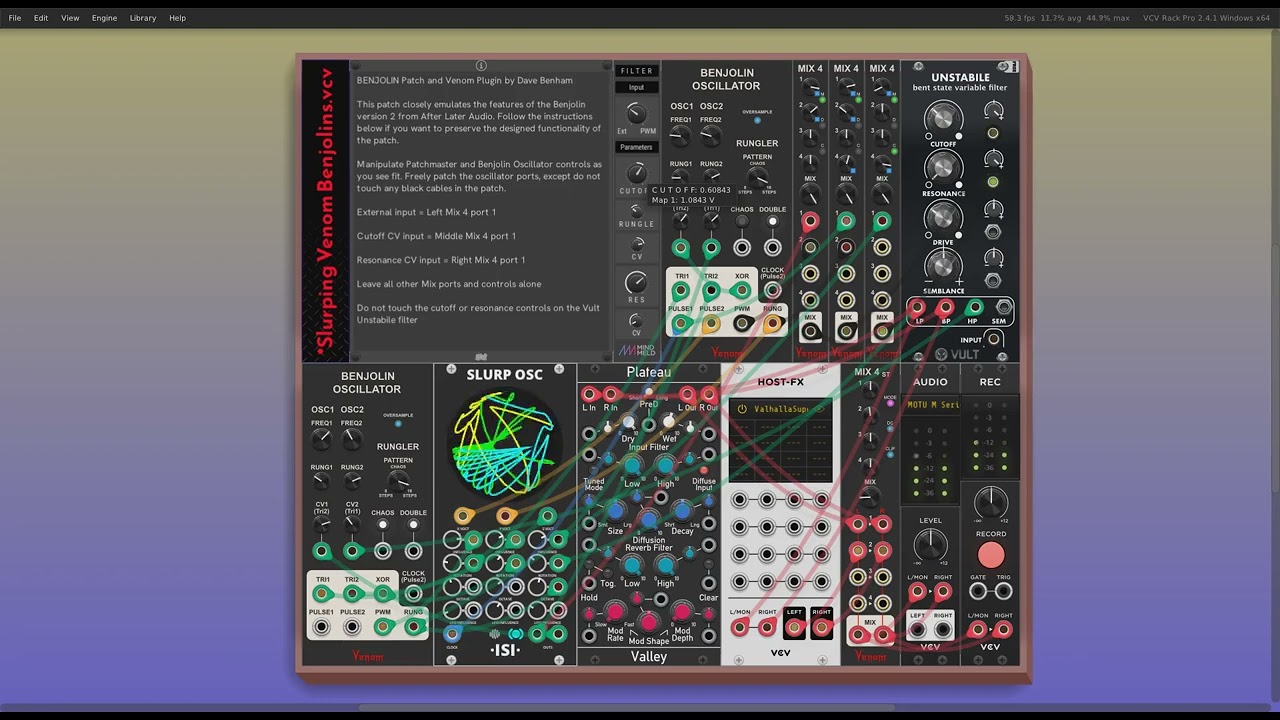Open the Library menu
The height and width of the screenshot is (720, 1280).
(x=143, y=18)
